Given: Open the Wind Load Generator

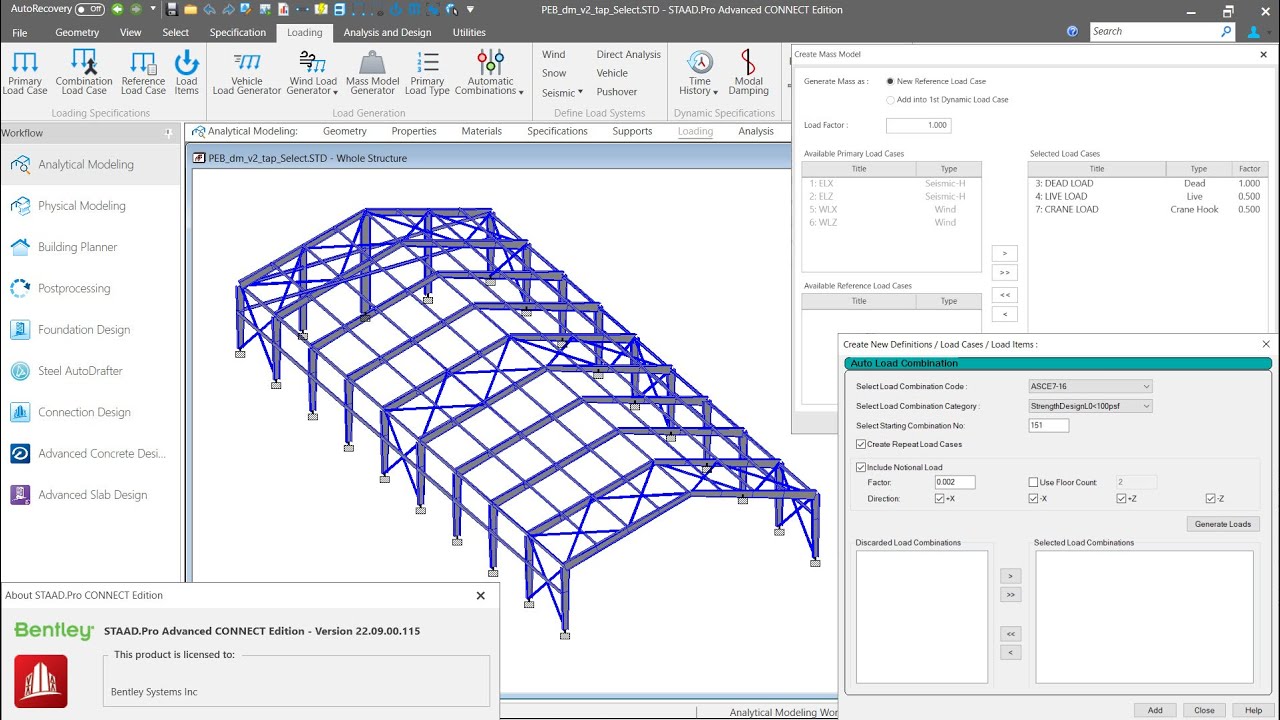Looking at the screenshot, I should [312, 72].
